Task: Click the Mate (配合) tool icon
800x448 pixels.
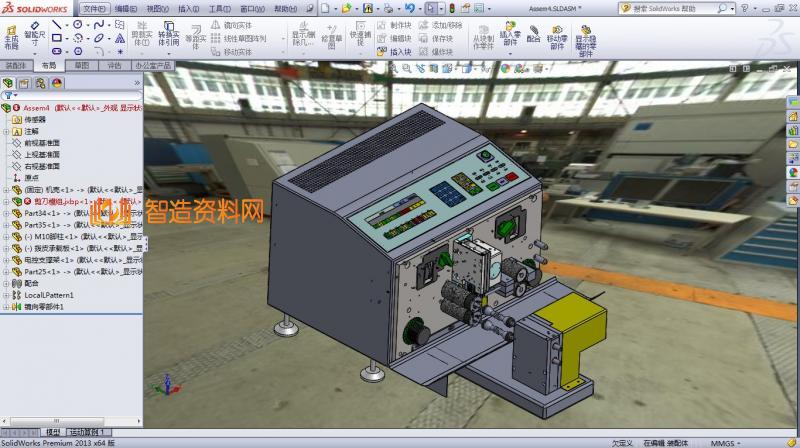Action: (533, 36)
